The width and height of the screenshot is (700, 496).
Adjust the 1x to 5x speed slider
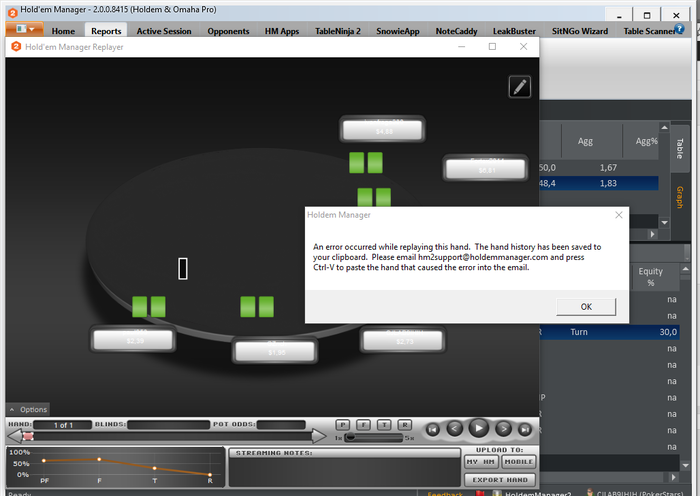coord(373,438)
